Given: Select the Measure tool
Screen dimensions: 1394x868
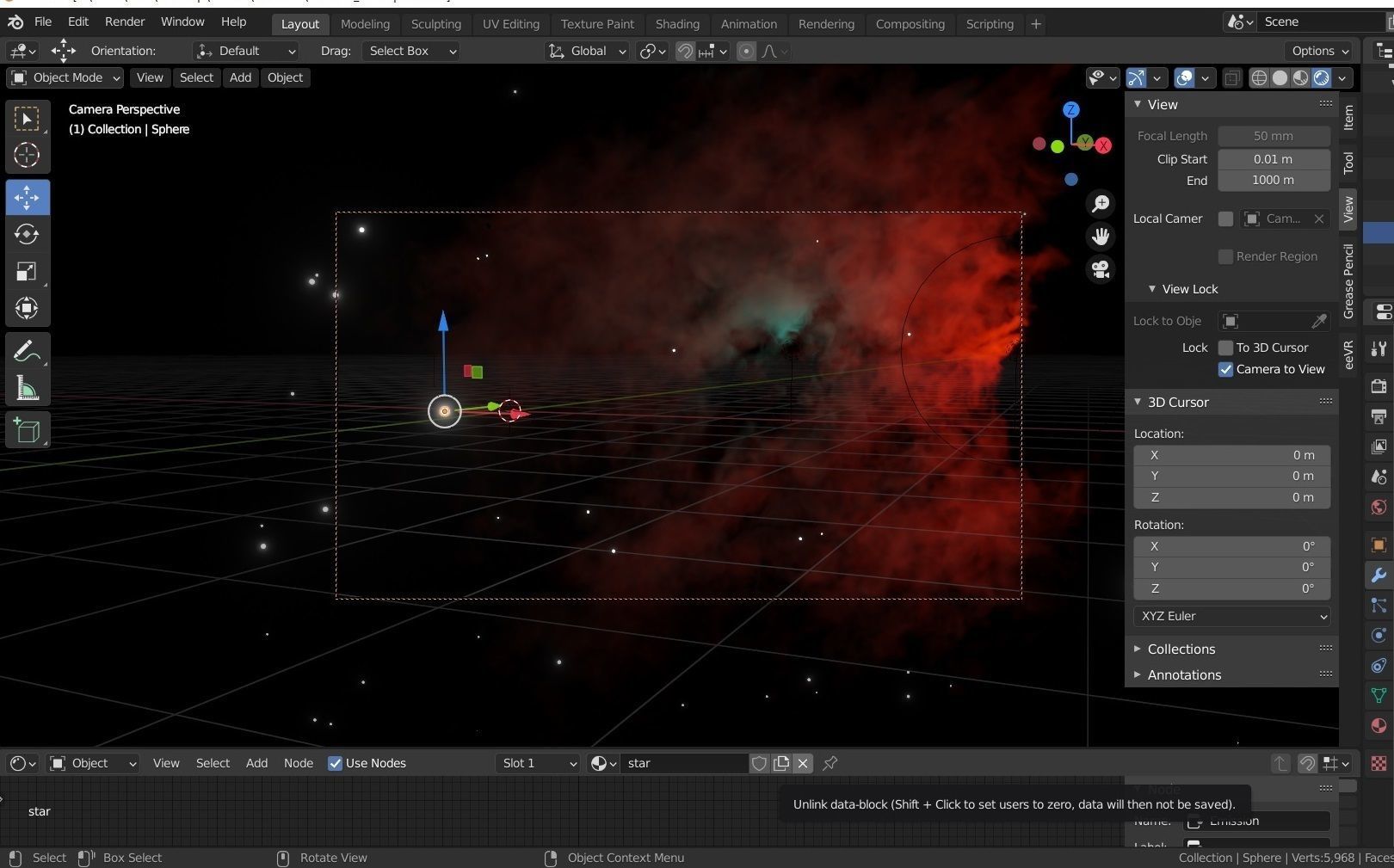Looking at the screenshot, I should (x=27, y=388).
